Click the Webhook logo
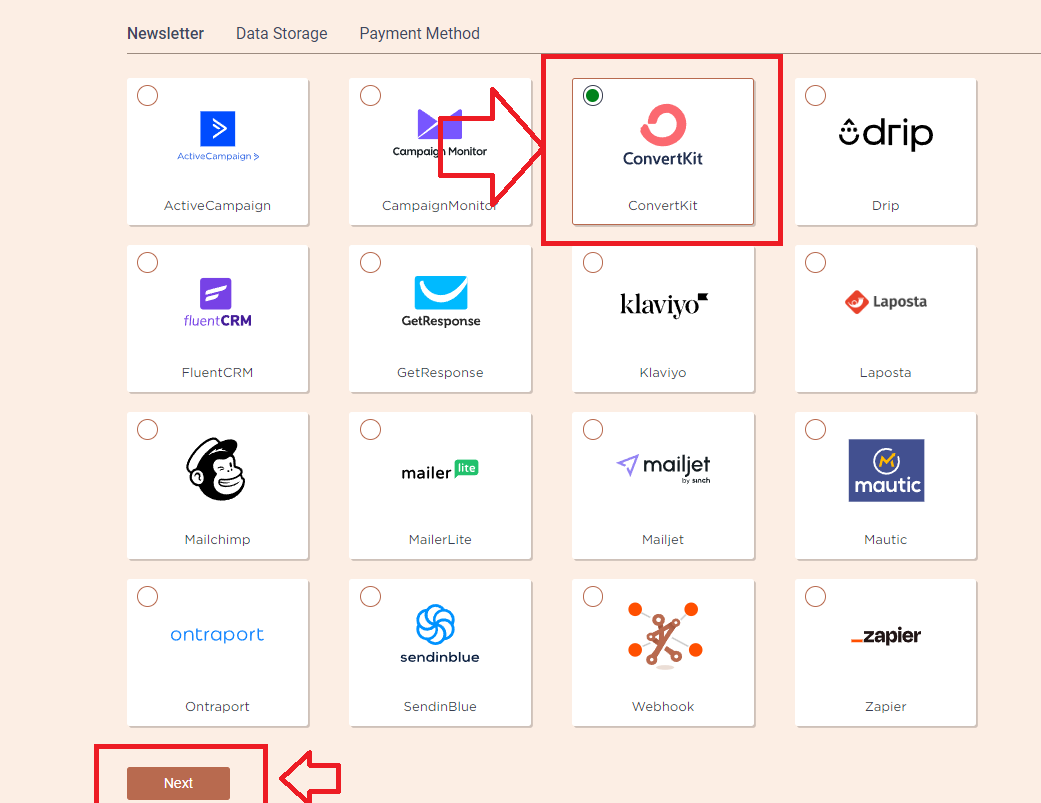1041x803 pixels. [x=665, y=634]
